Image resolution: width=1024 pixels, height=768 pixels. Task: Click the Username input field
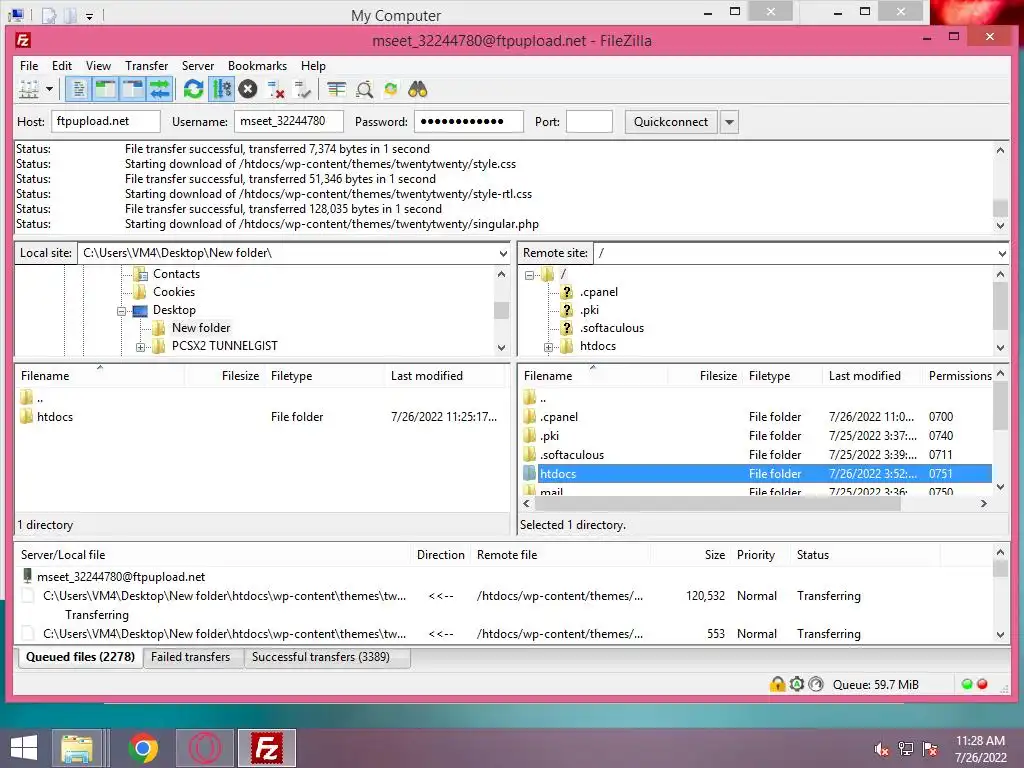coord(289,121)
